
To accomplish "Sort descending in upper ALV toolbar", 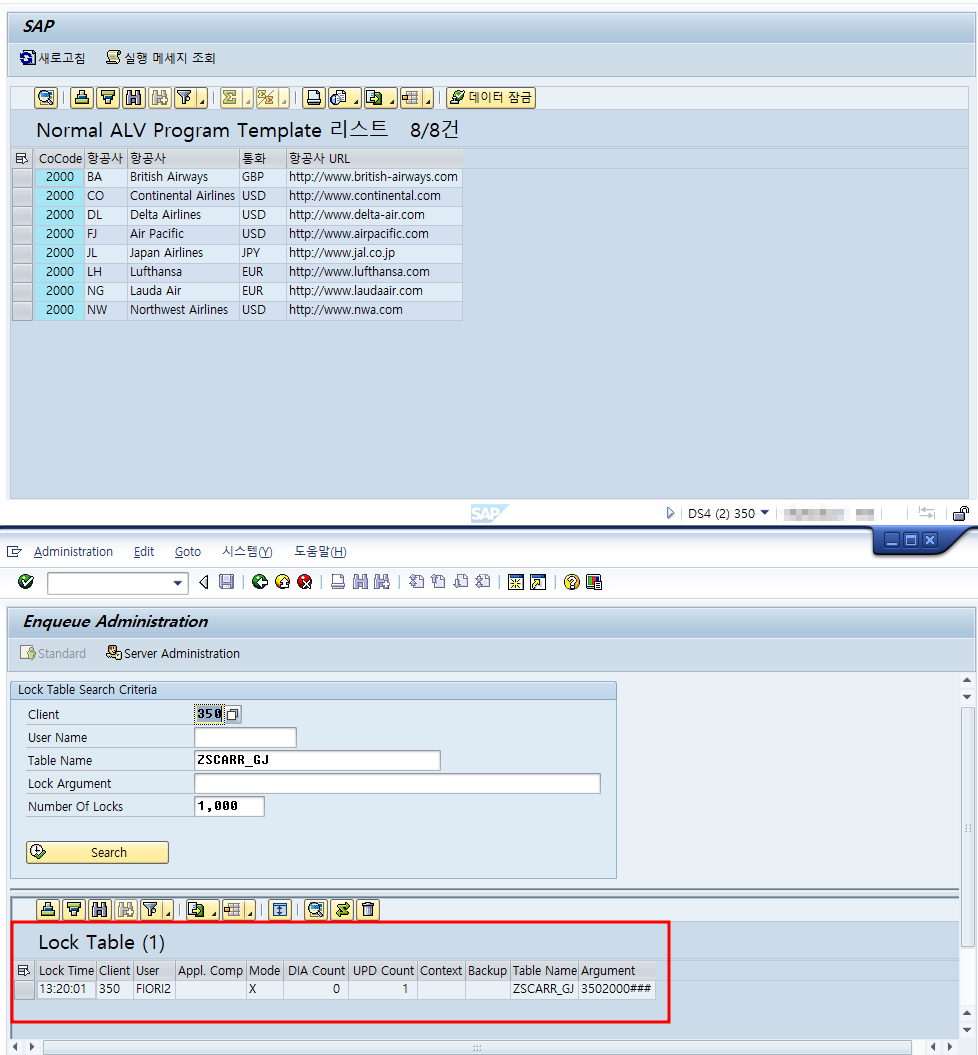I will pos(108,98).
